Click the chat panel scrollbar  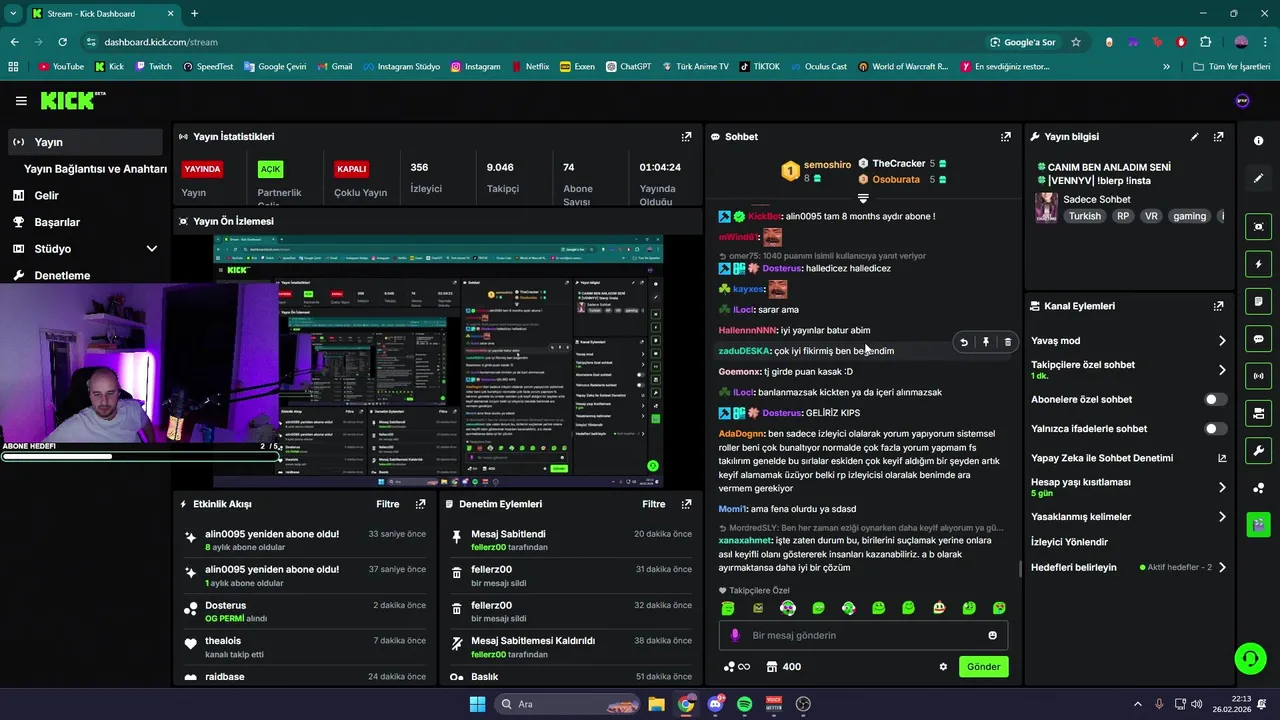1020,569
